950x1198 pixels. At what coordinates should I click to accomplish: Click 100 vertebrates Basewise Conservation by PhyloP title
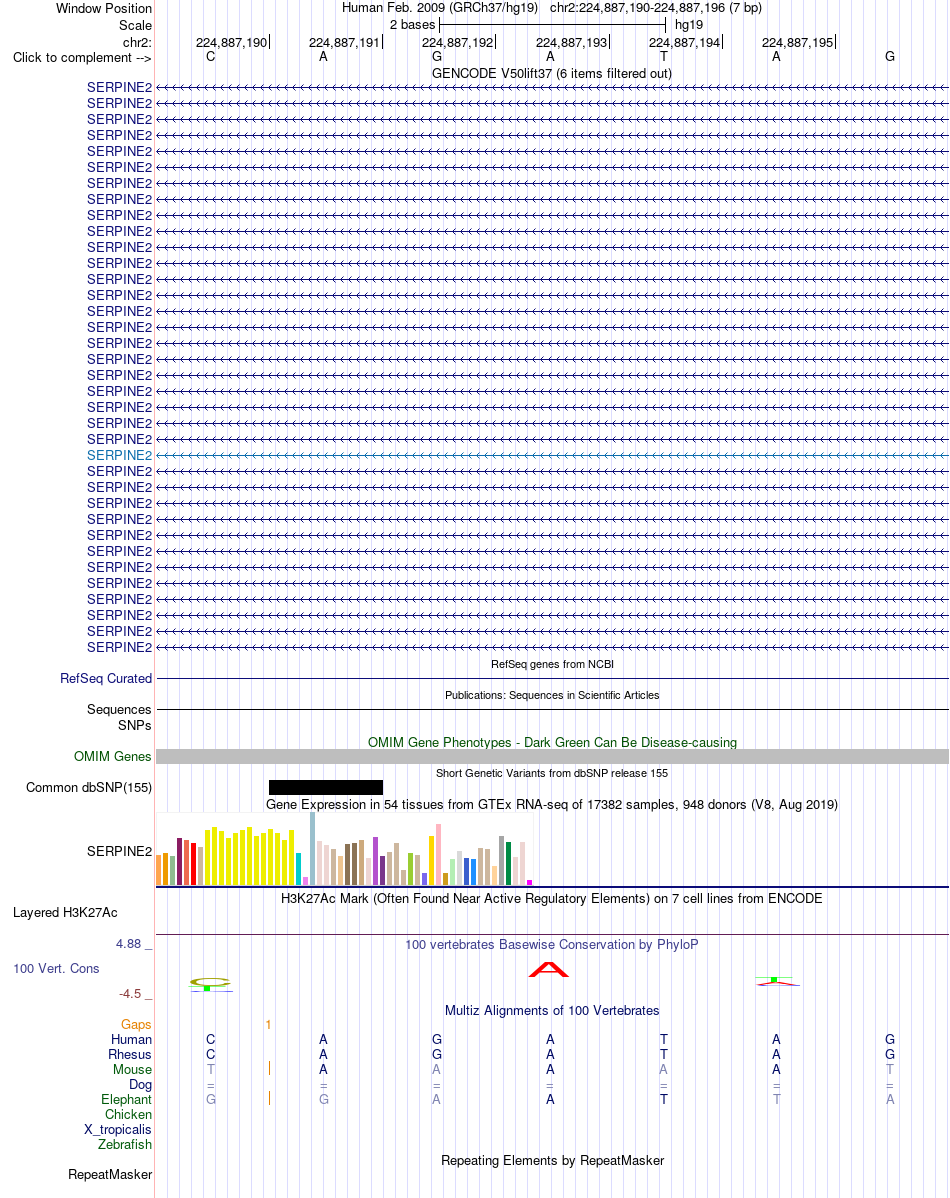[552, 944]
